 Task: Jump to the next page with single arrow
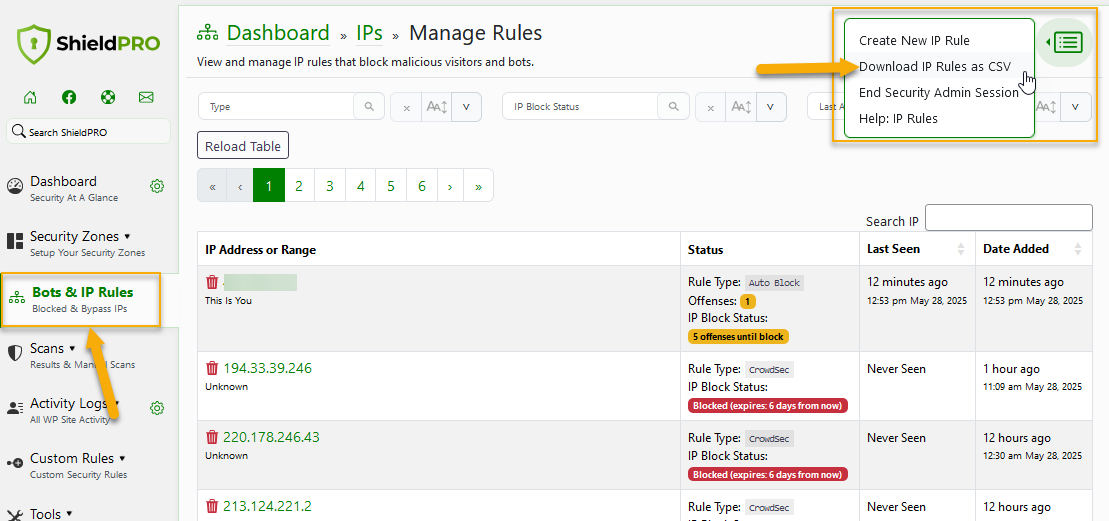pos(451,186)
